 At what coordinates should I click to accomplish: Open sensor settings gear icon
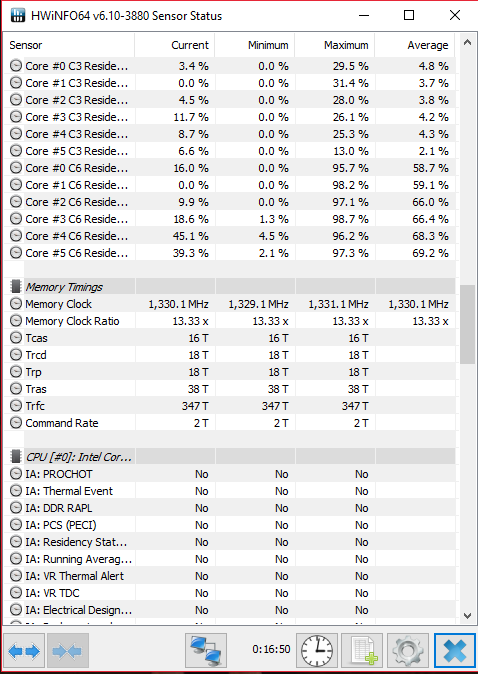[x=408, y=650]
